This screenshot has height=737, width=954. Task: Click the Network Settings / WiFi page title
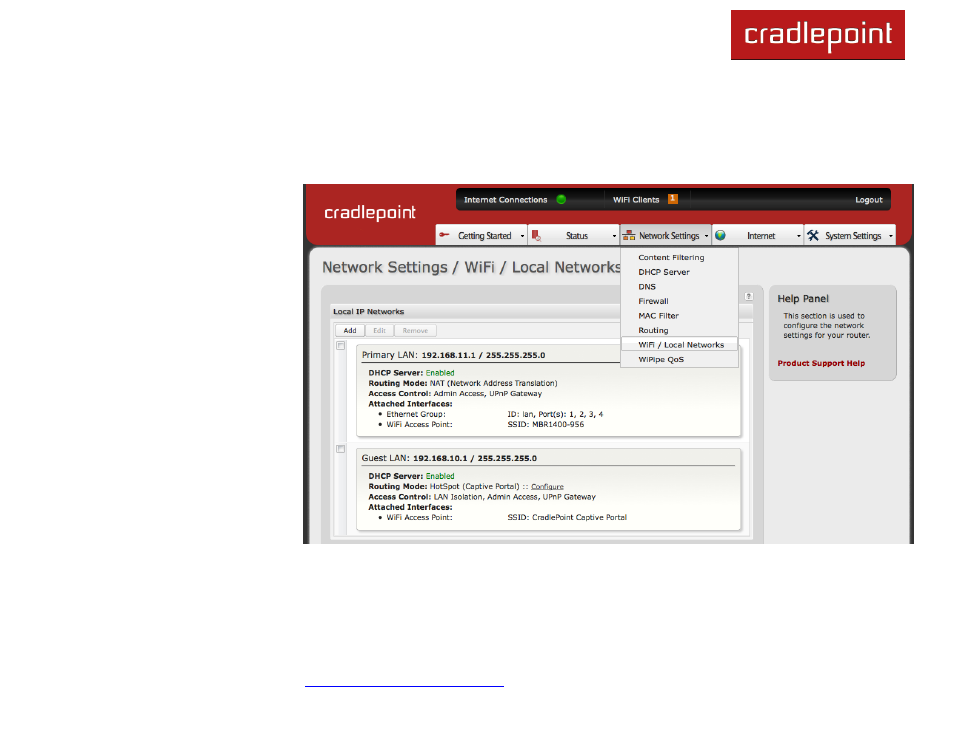pyautogui.click(x=472, y=268)
